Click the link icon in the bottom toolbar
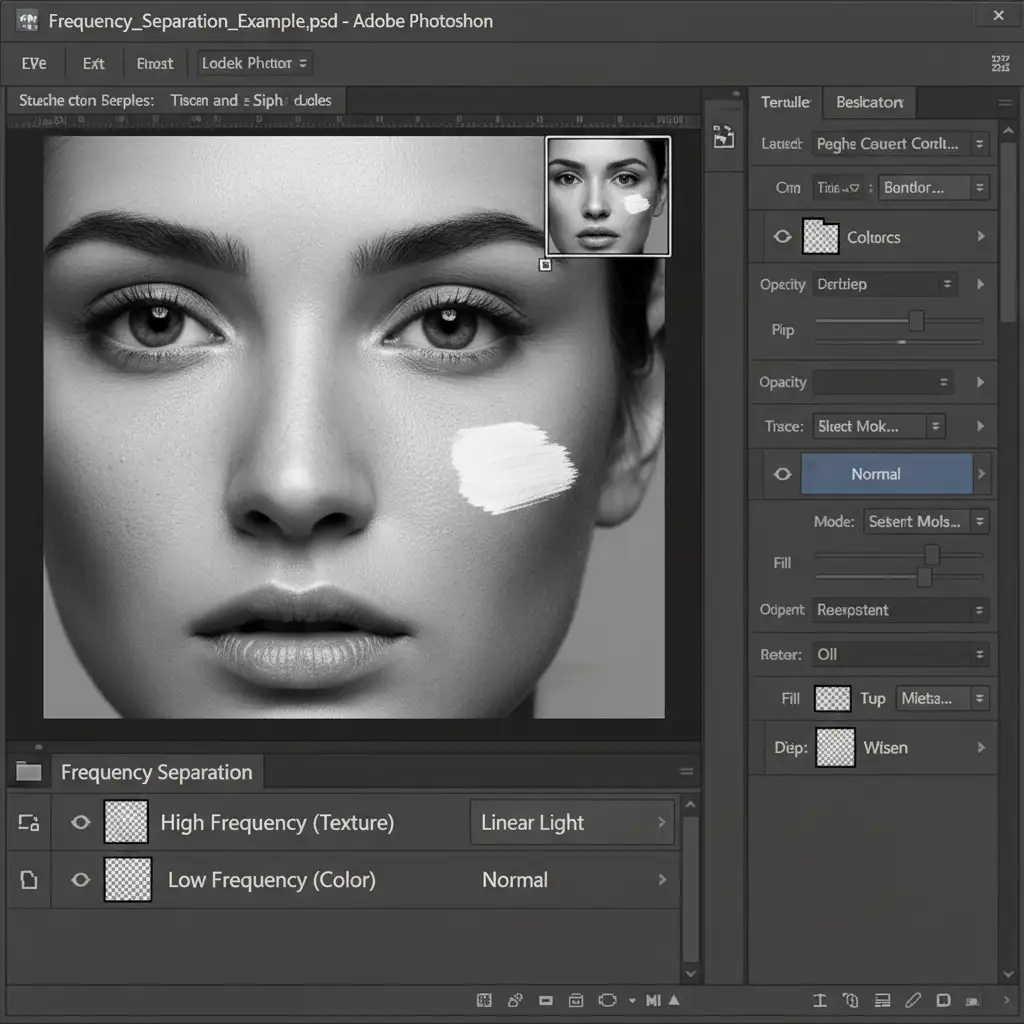 coord(515,1000)
